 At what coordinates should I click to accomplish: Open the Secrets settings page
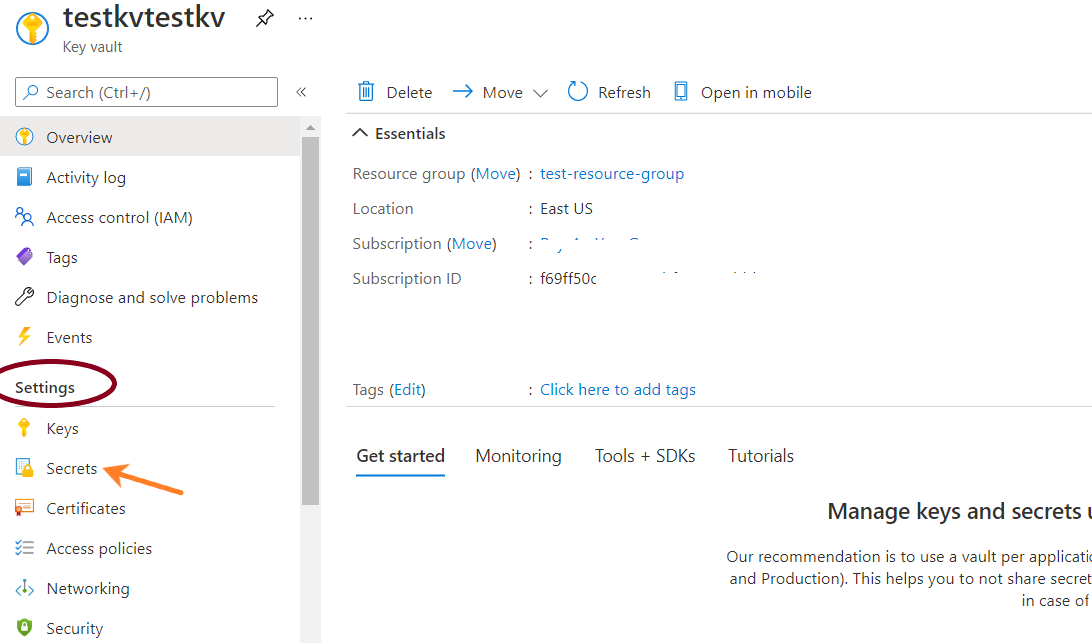tap(71, 469)
